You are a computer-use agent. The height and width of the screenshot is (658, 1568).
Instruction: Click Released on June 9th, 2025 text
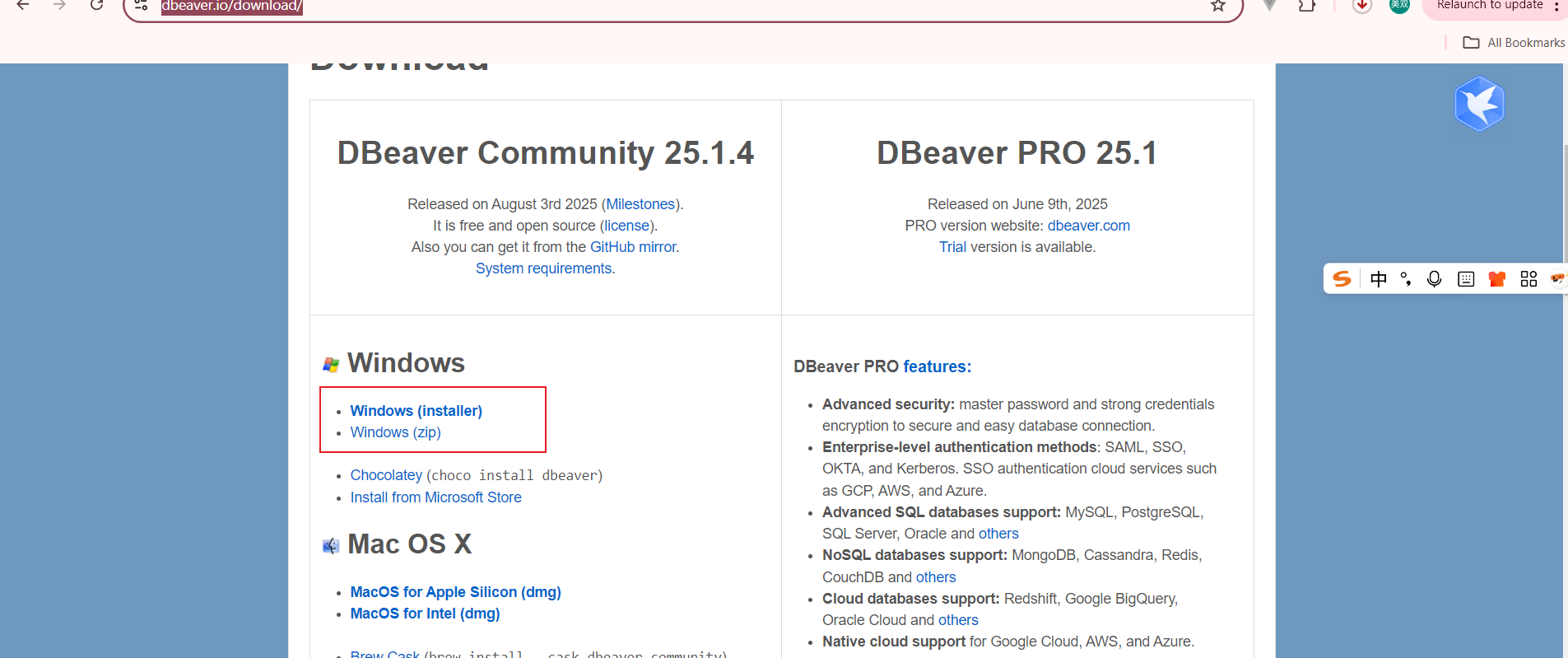(x=1017, y=204)
